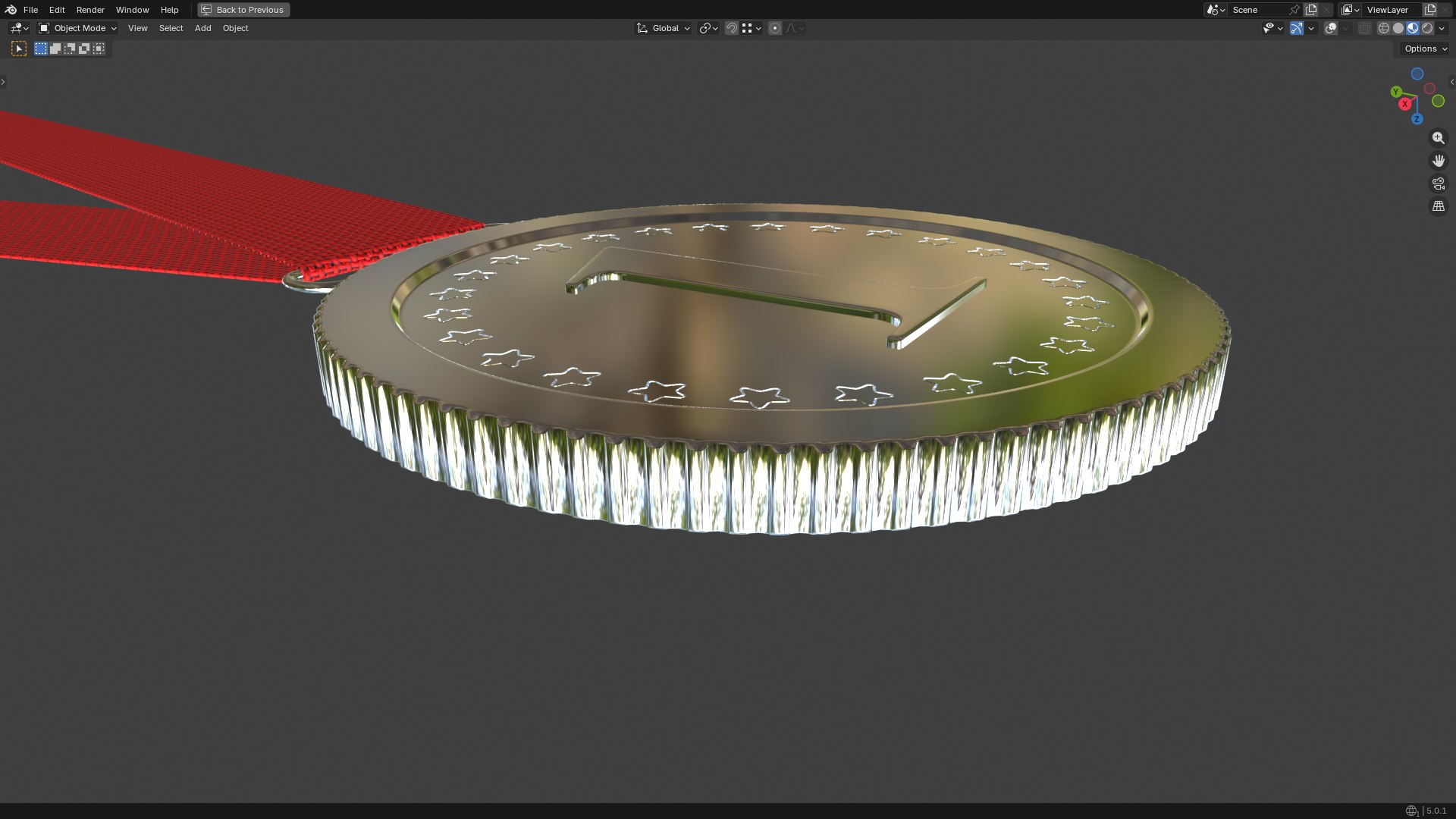Choose the Intersect selection mode
This screenshot has height=819, width=1456.
tap(99, 49)
